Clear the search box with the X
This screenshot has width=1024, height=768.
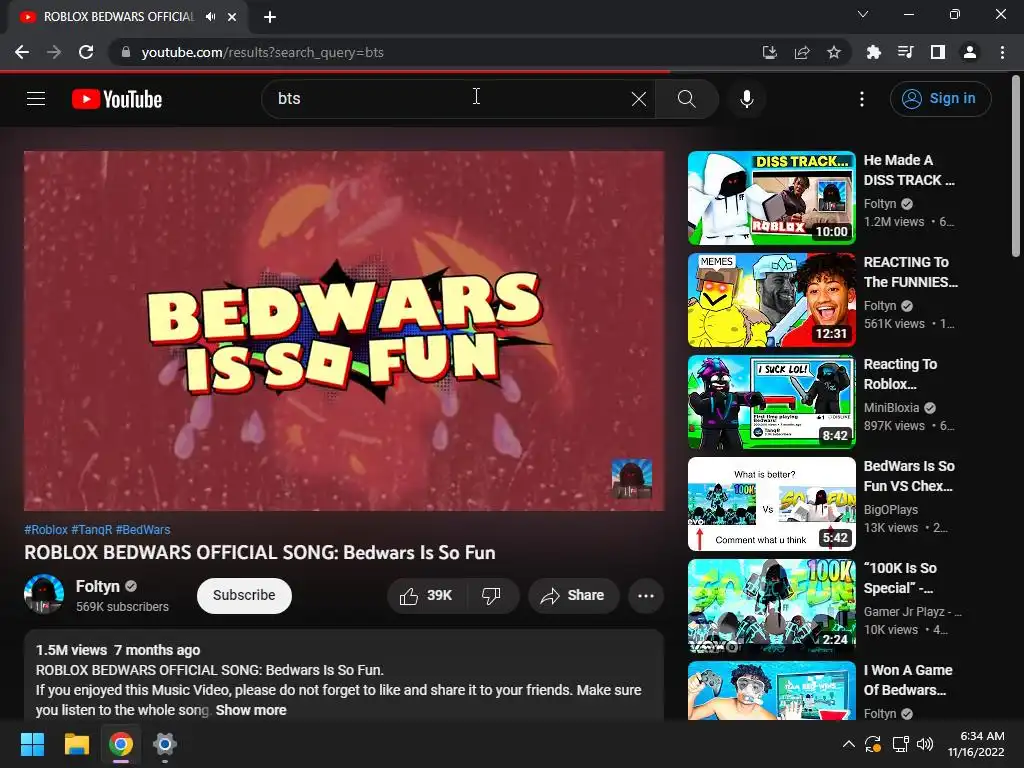tap(639, 99)
